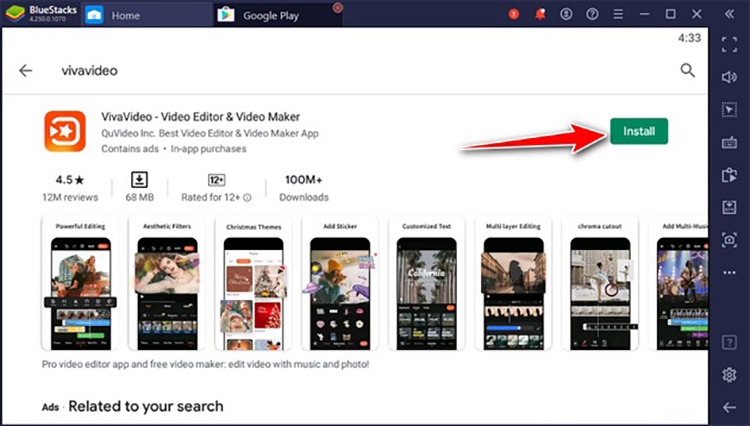Click the sidebar back arrow icon
This screenshot has height=426, width=750.
729,407
